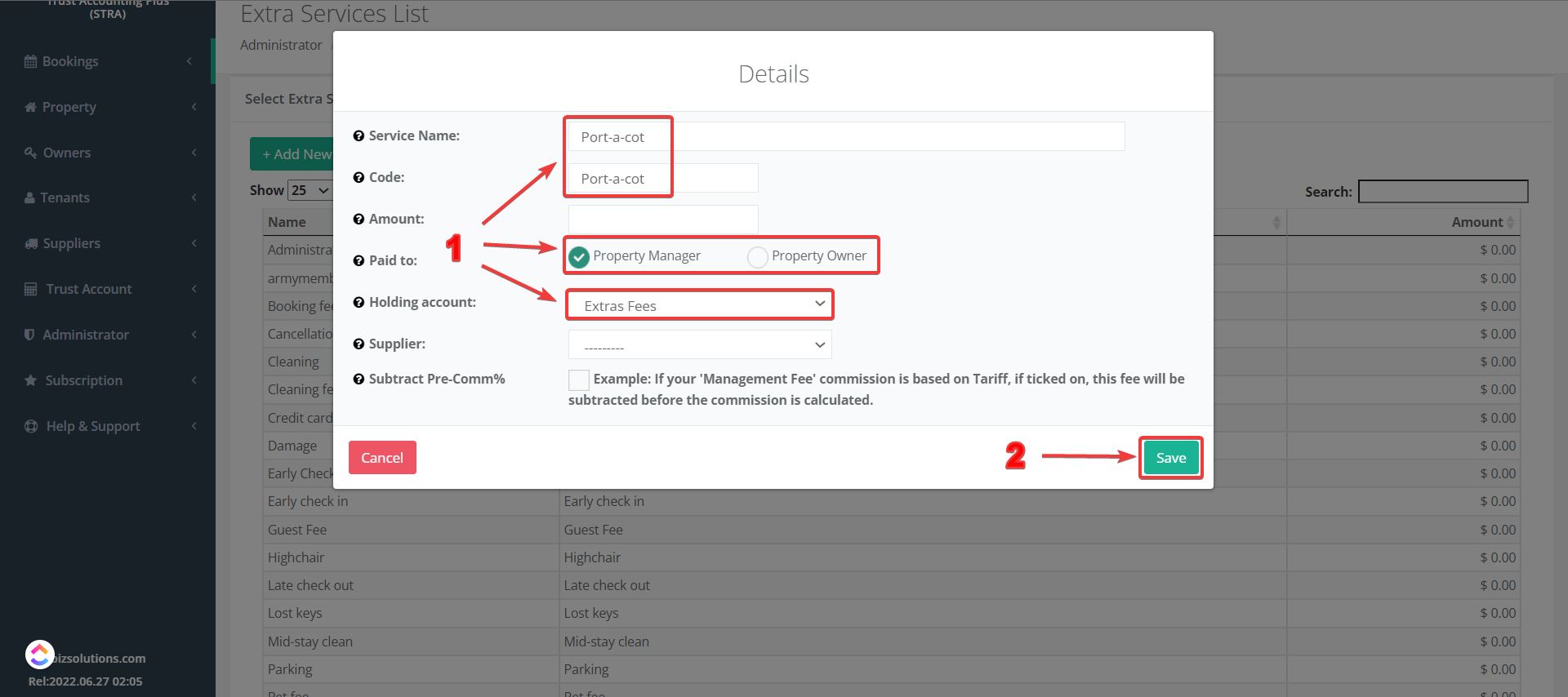Viewport: 1568px width, 697px height.
Task: Click the Administrator shield icon in sidebar
Action: click(x=29, y=335)
